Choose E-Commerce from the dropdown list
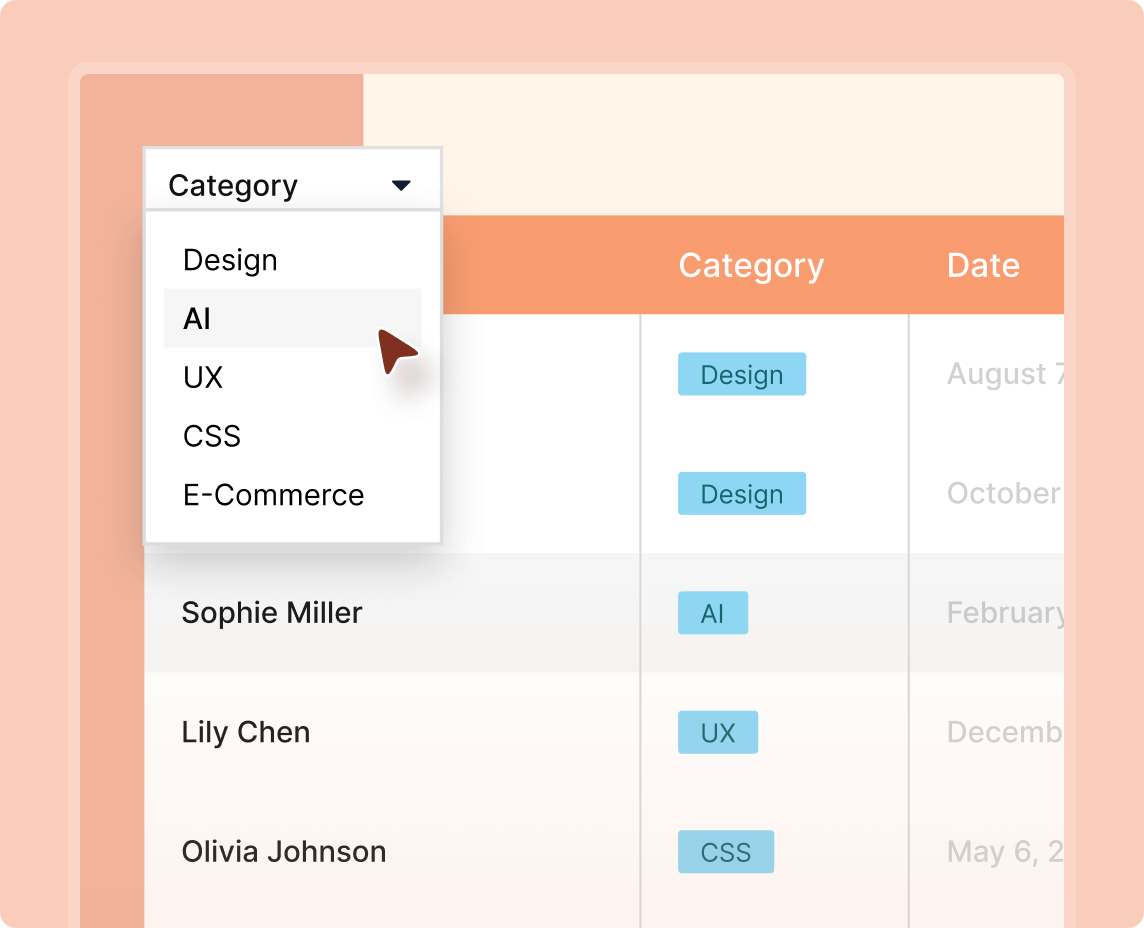This screenshot has width=1144, height=928. pos(273,495)
